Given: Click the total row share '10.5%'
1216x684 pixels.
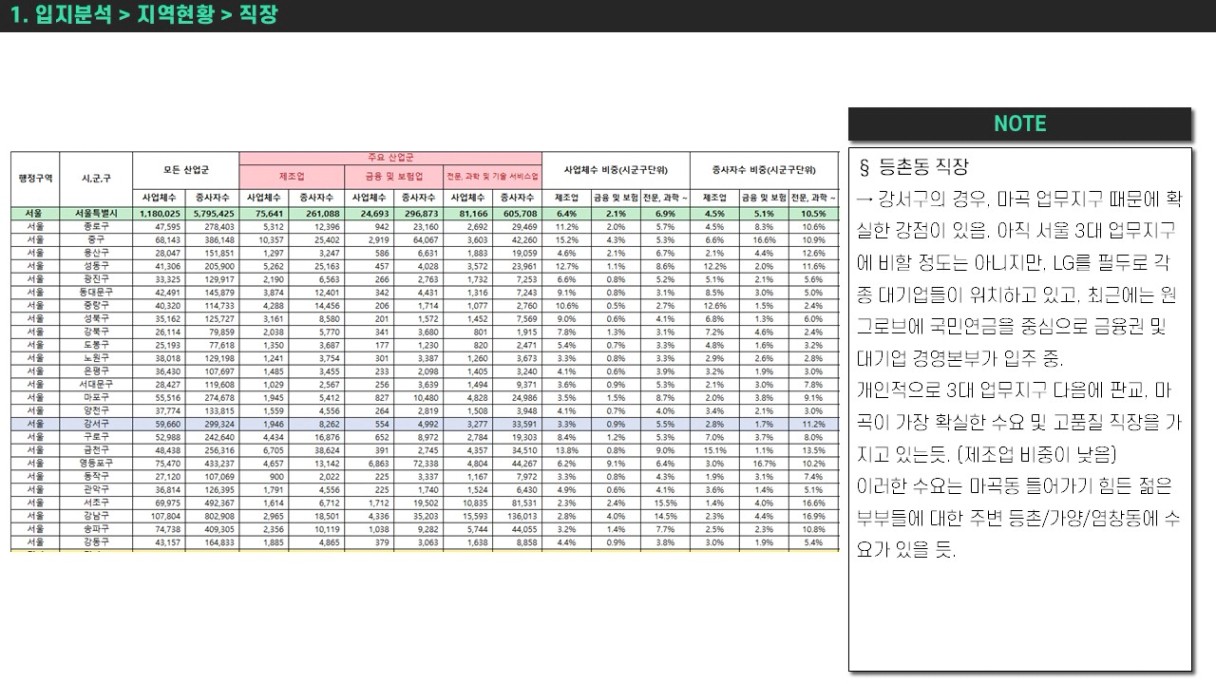Looking at the screenshot, I should pos(813,213).
